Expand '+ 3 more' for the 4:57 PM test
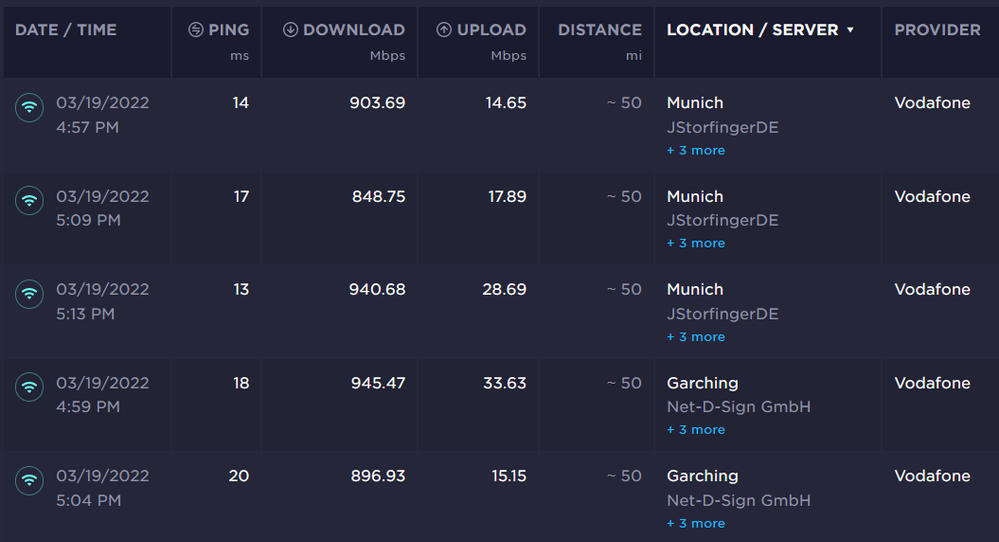Screen dimensions: 999x542 pyautogui.click(x=696, y=150)
